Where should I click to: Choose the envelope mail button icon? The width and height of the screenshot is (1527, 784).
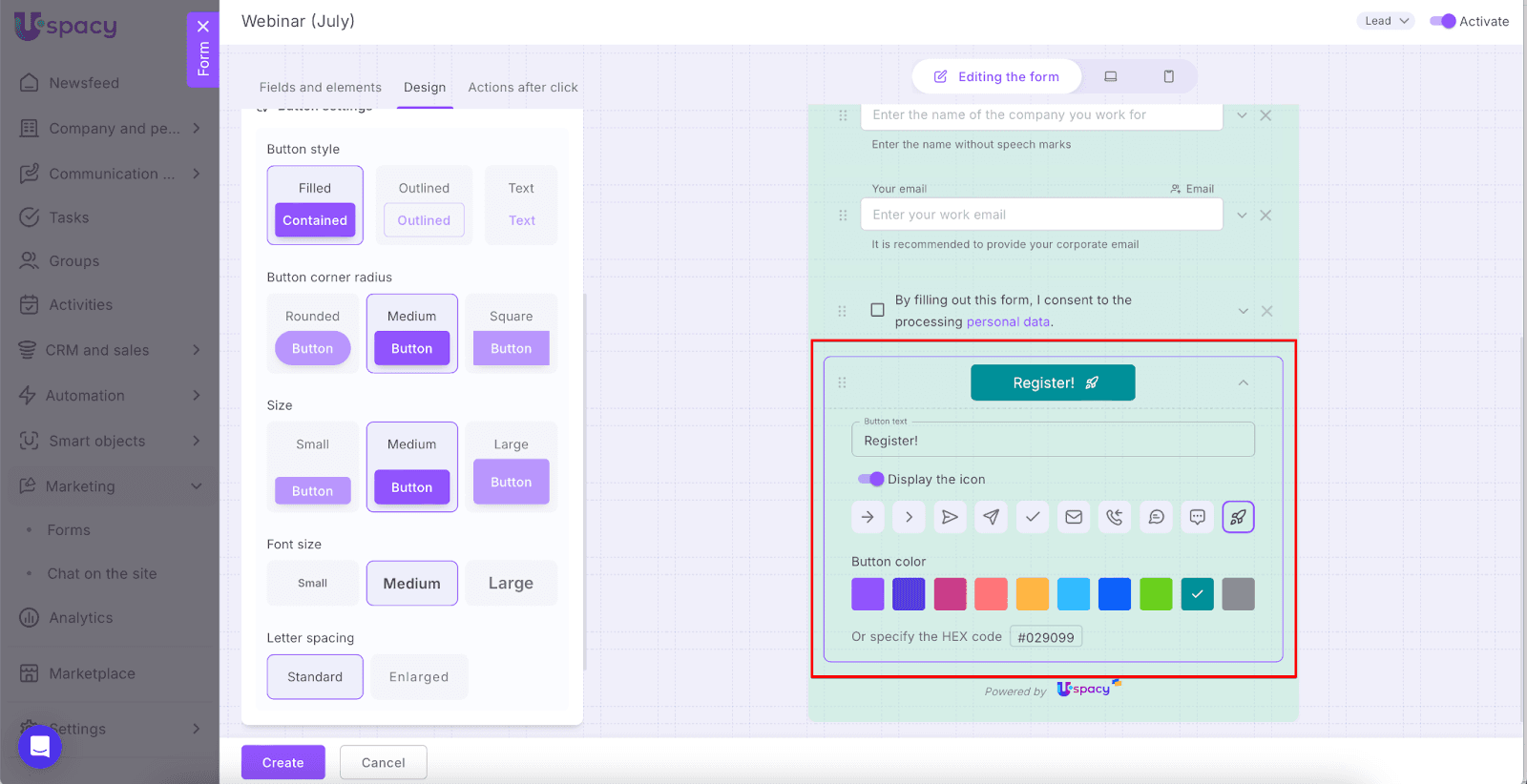point(1074,517)
